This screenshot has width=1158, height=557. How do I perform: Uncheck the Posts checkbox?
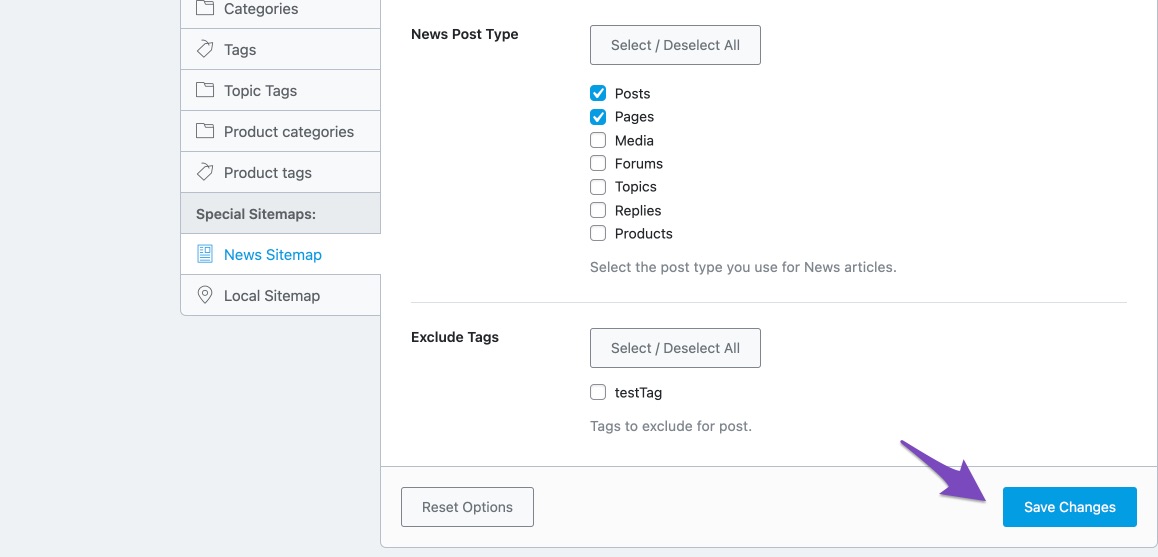[598, 93]
